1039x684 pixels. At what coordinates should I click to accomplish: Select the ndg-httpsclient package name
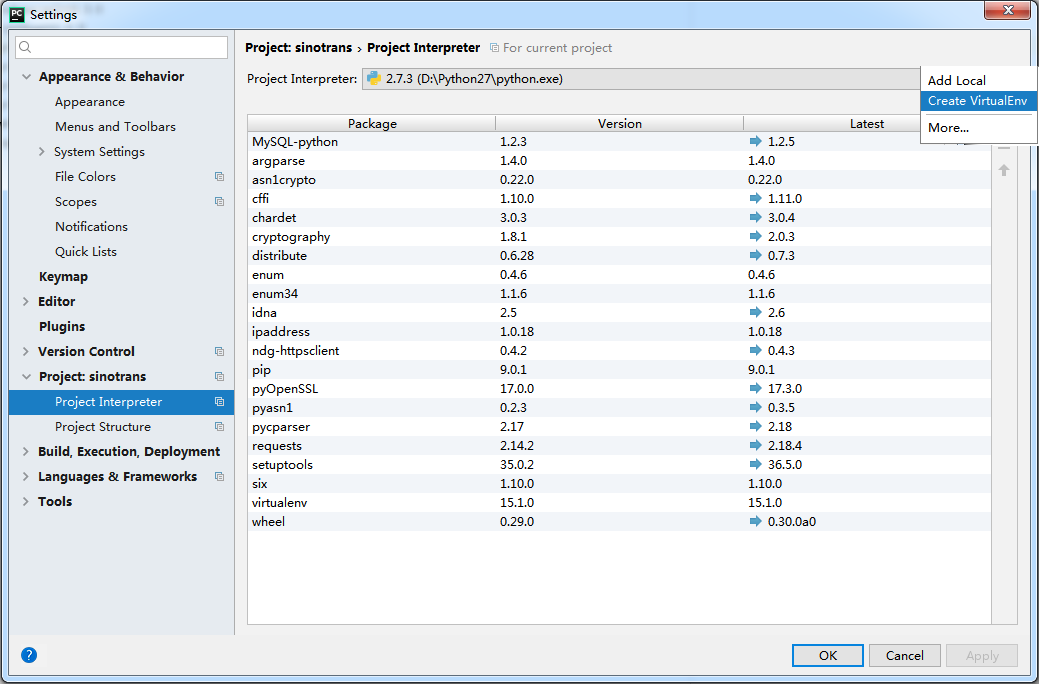pos(296,351)
